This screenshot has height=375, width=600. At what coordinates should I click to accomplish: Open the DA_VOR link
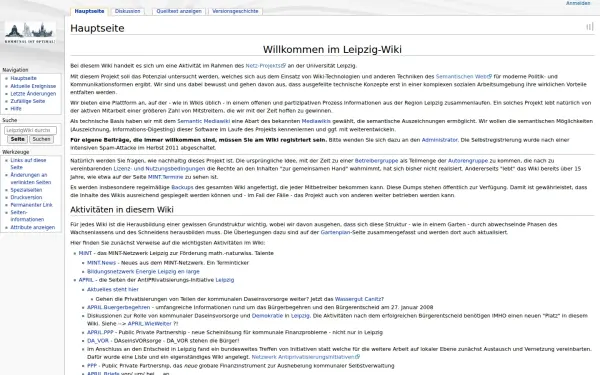pos(98,341)
